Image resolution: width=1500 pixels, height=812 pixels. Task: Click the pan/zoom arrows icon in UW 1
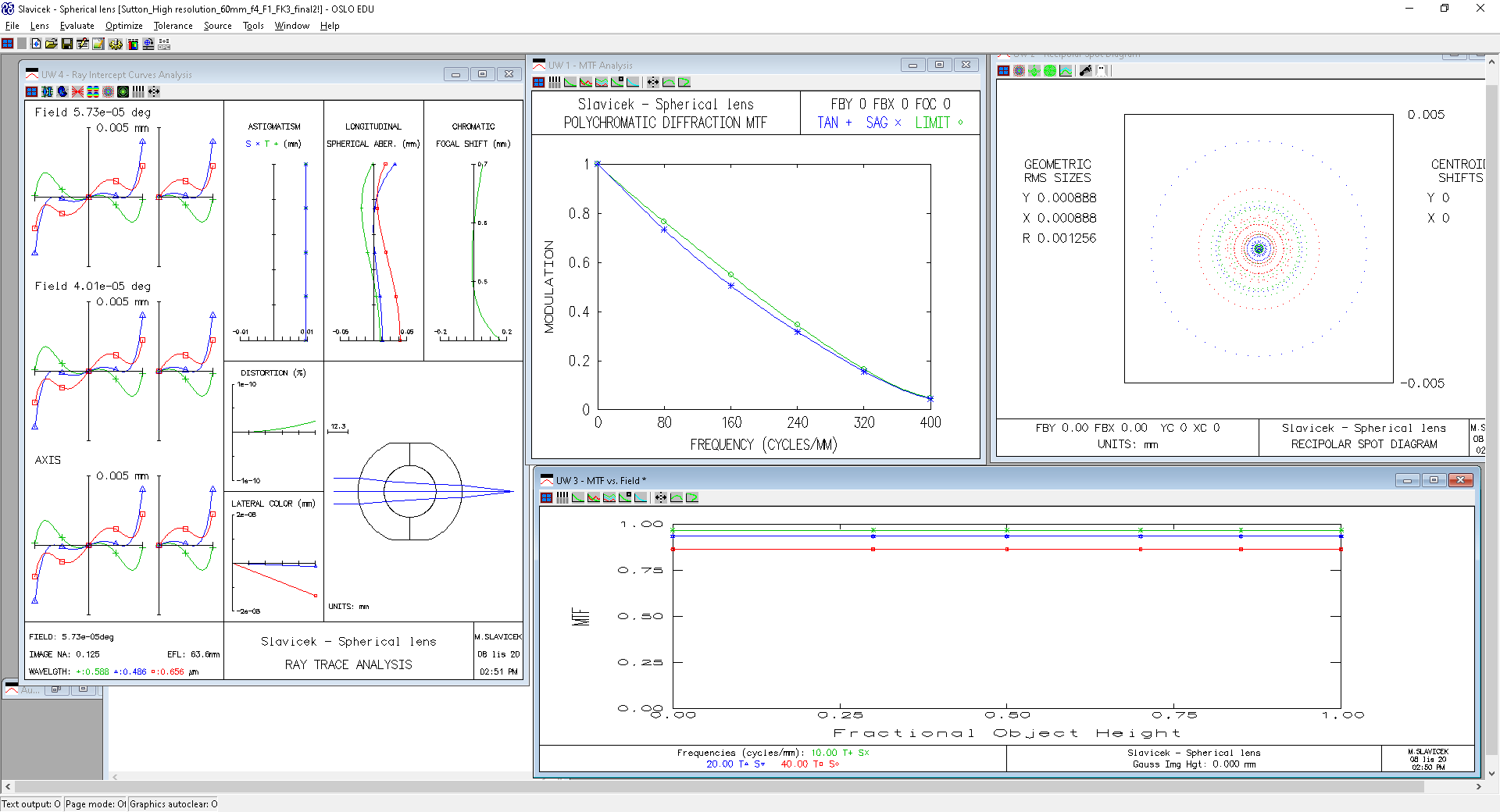coord(653,82)
